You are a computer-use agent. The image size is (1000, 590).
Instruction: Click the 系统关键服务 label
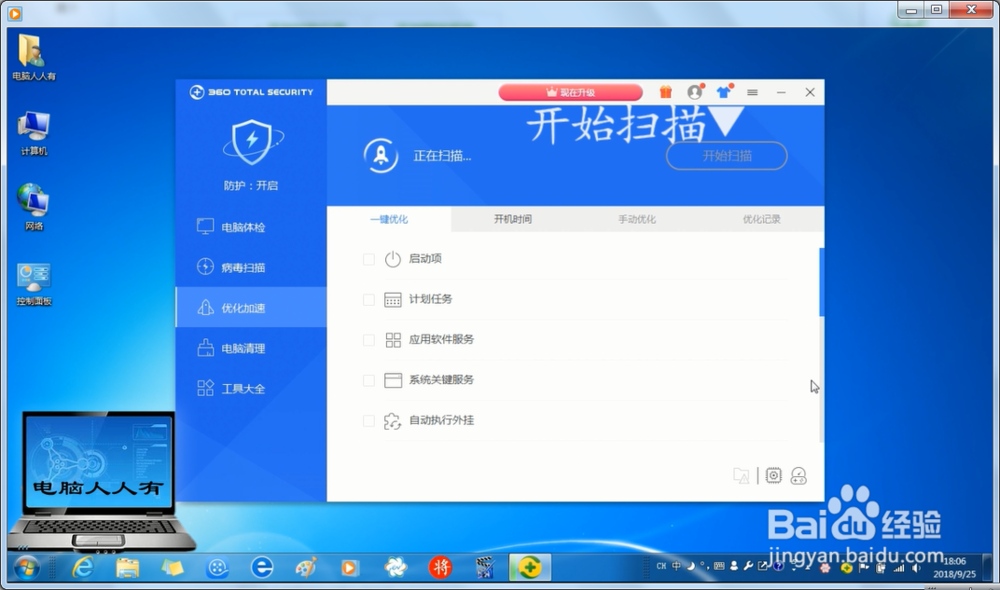click(x=441, y=380)
